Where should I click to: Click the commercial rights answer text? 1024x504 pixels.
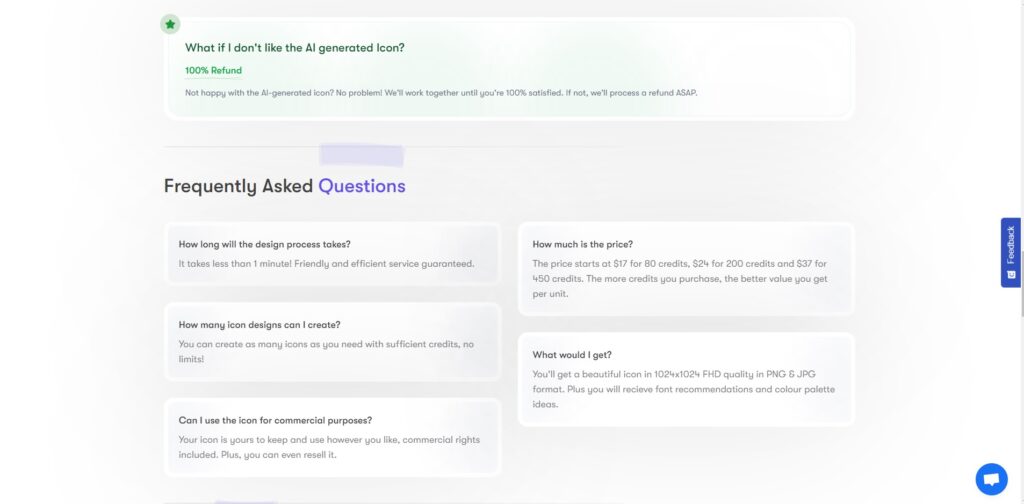329,447
